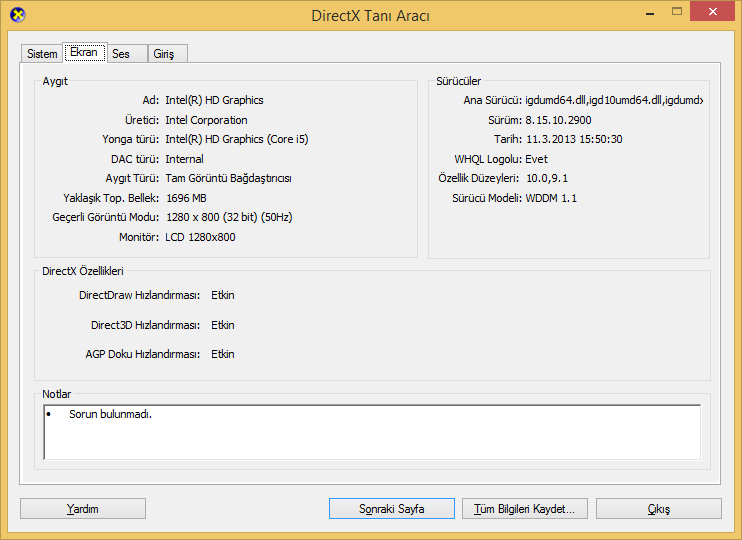Click the 'Yonga türü:' label
The image size is (742, 540).
coord(131,139)
